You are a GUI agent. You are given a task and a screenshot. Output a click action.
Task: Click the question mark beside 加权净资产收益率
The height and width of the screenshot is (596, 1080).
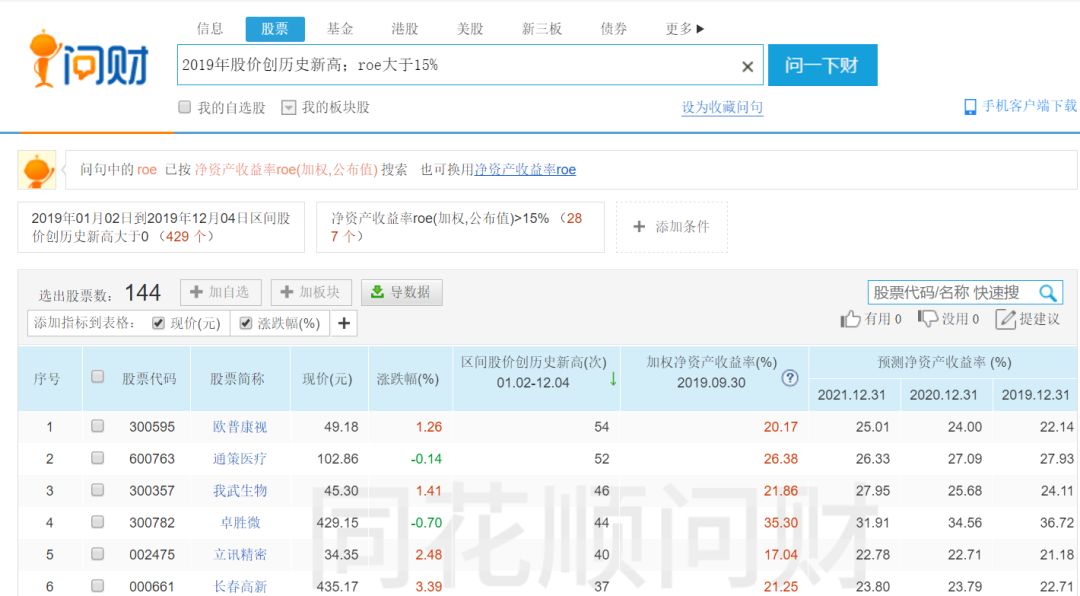[790, 379]
